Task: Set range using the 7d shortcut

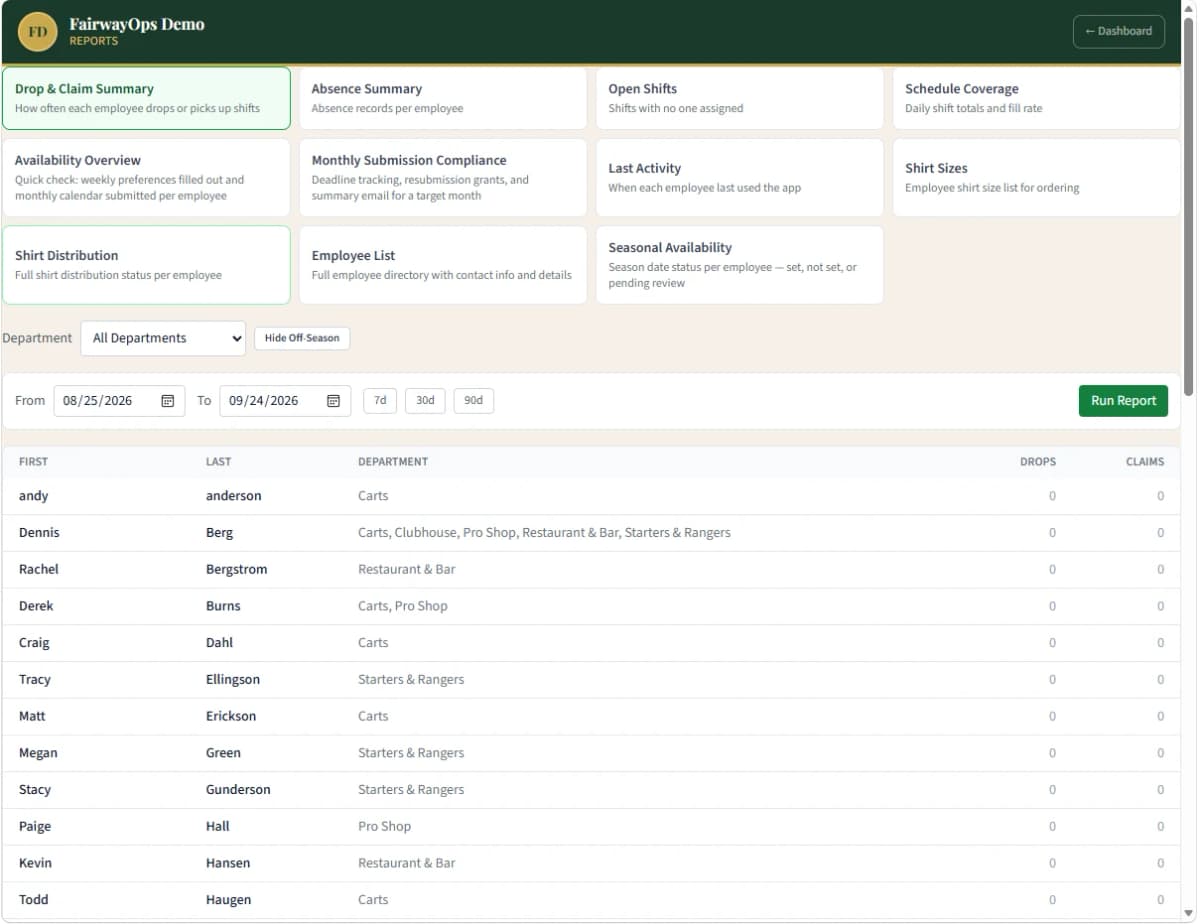Action: (x=380, y=401)
